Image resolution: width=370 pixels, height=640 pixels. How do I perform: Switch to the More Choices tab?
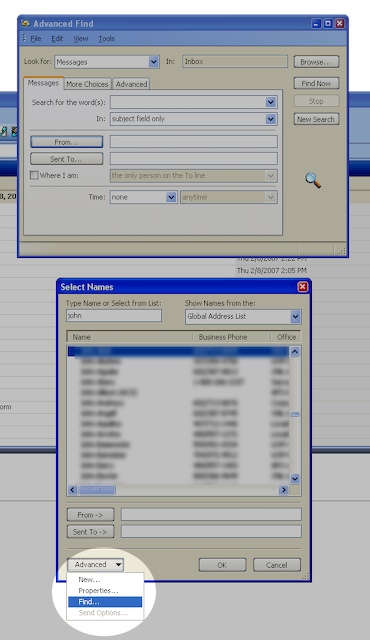87,84
